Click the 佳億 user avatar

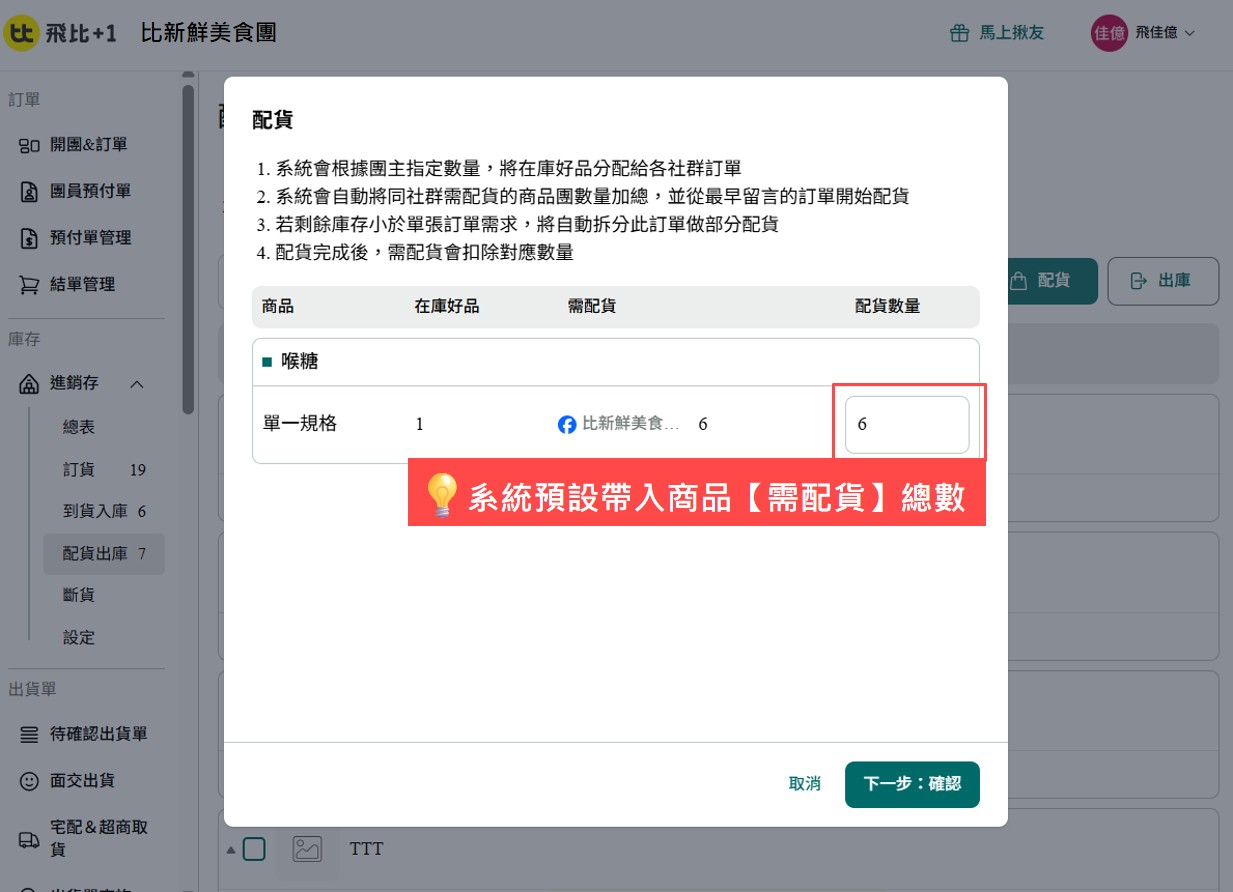pyautogui.click(x=1108, y=33)
